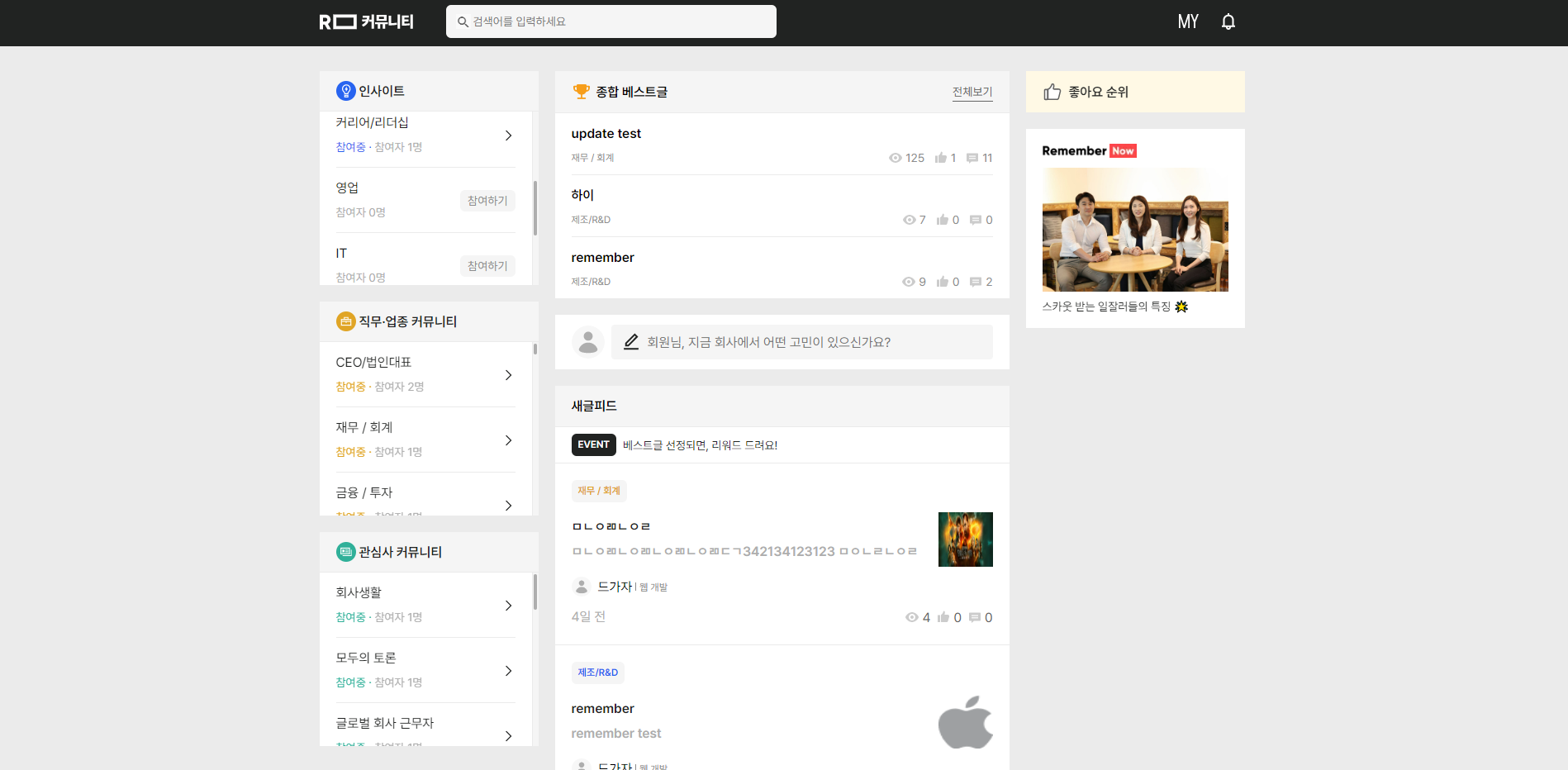The height and width of the screenshot is (770, 1568).
Task: Click the like icon on 하이 post
Action: point(942,220)
